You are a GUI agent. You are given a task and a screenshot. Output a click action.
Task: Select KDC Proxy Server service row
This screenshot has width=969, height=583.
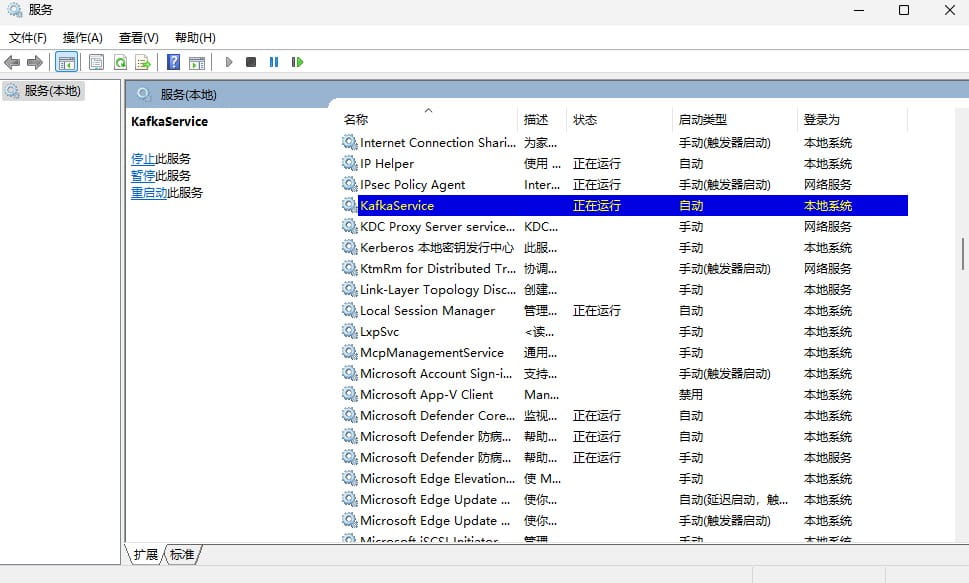(625, 226)
